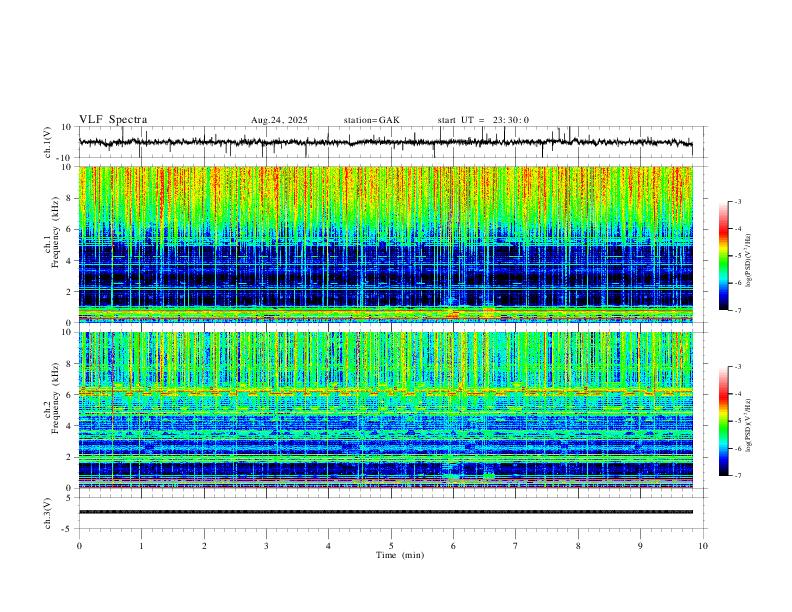
Task: Click upper color bar "-7" tick
Action: point(738,311)
